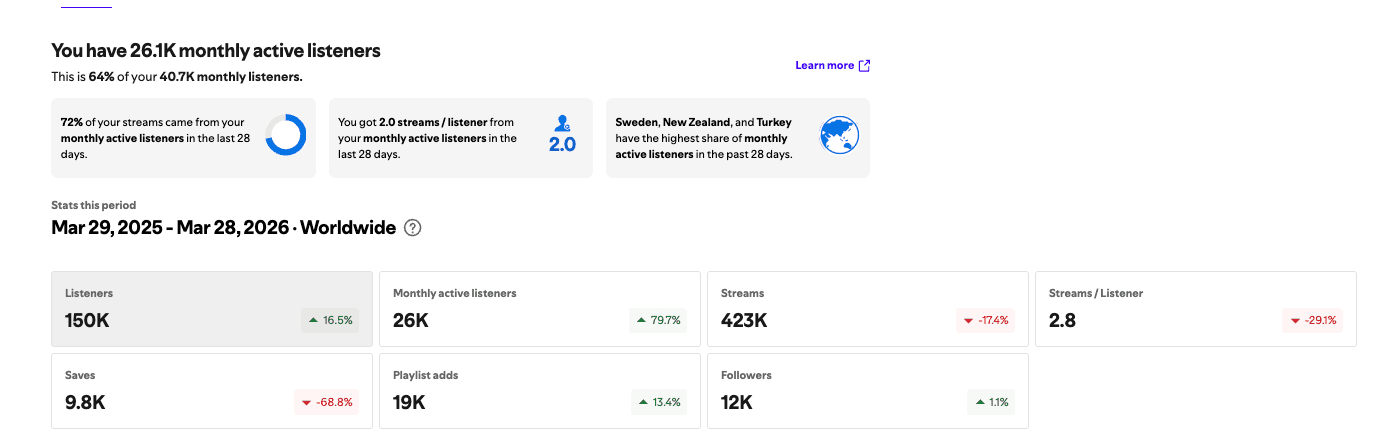Click the 9.8K saves value

click(85, 402)
